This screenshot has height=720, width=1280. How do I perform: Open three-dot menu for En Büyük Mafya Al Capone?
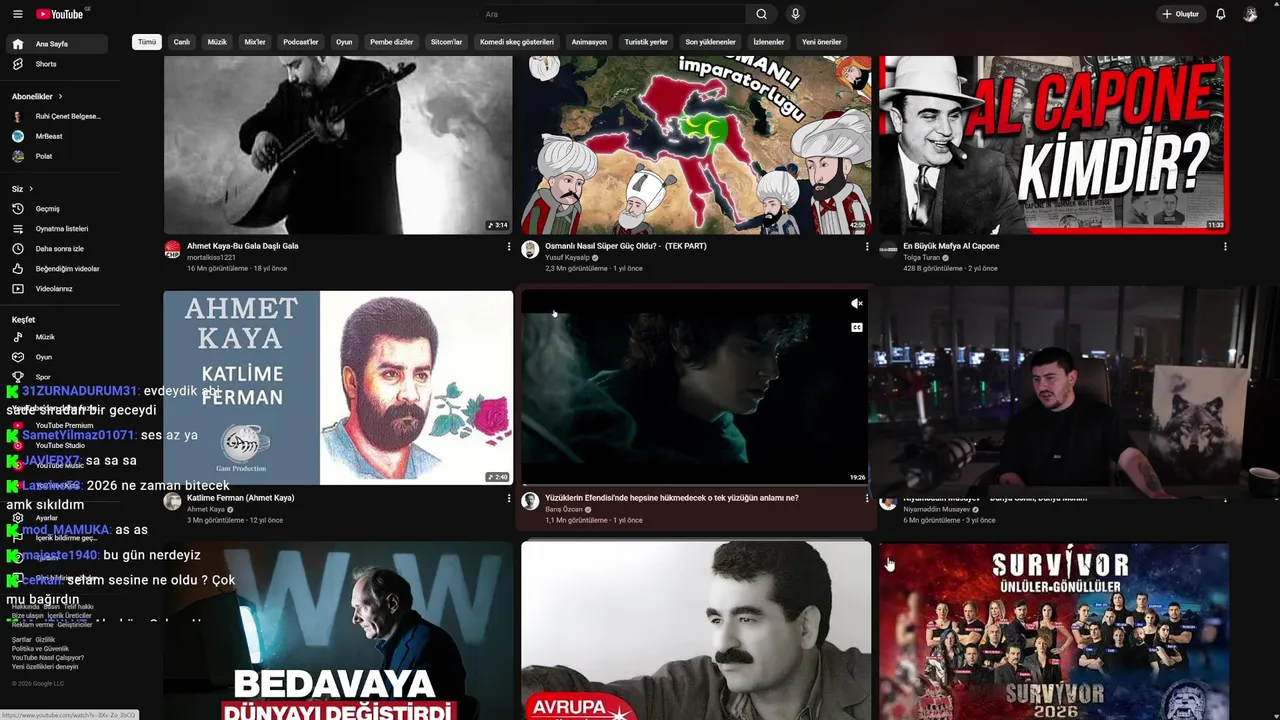pyautogui.click(x=1225, y=247)
